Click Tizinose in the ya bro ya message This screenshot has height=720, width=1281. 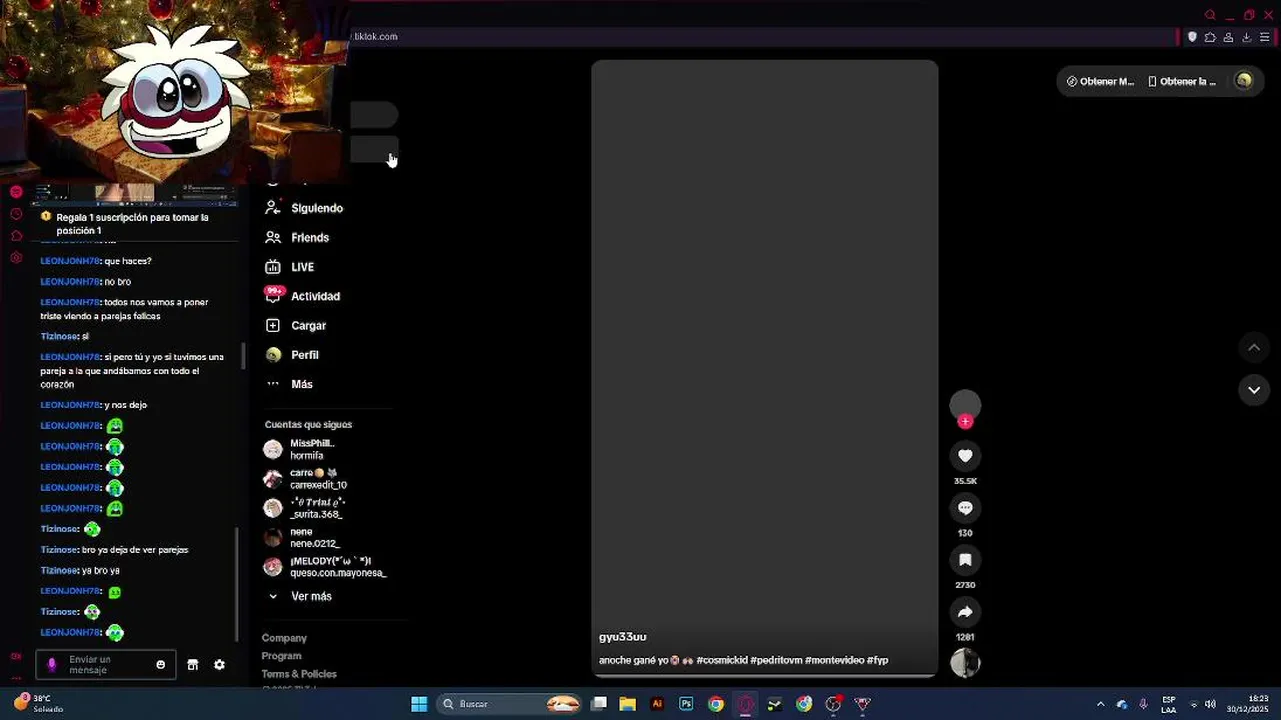tap(59, 570)
